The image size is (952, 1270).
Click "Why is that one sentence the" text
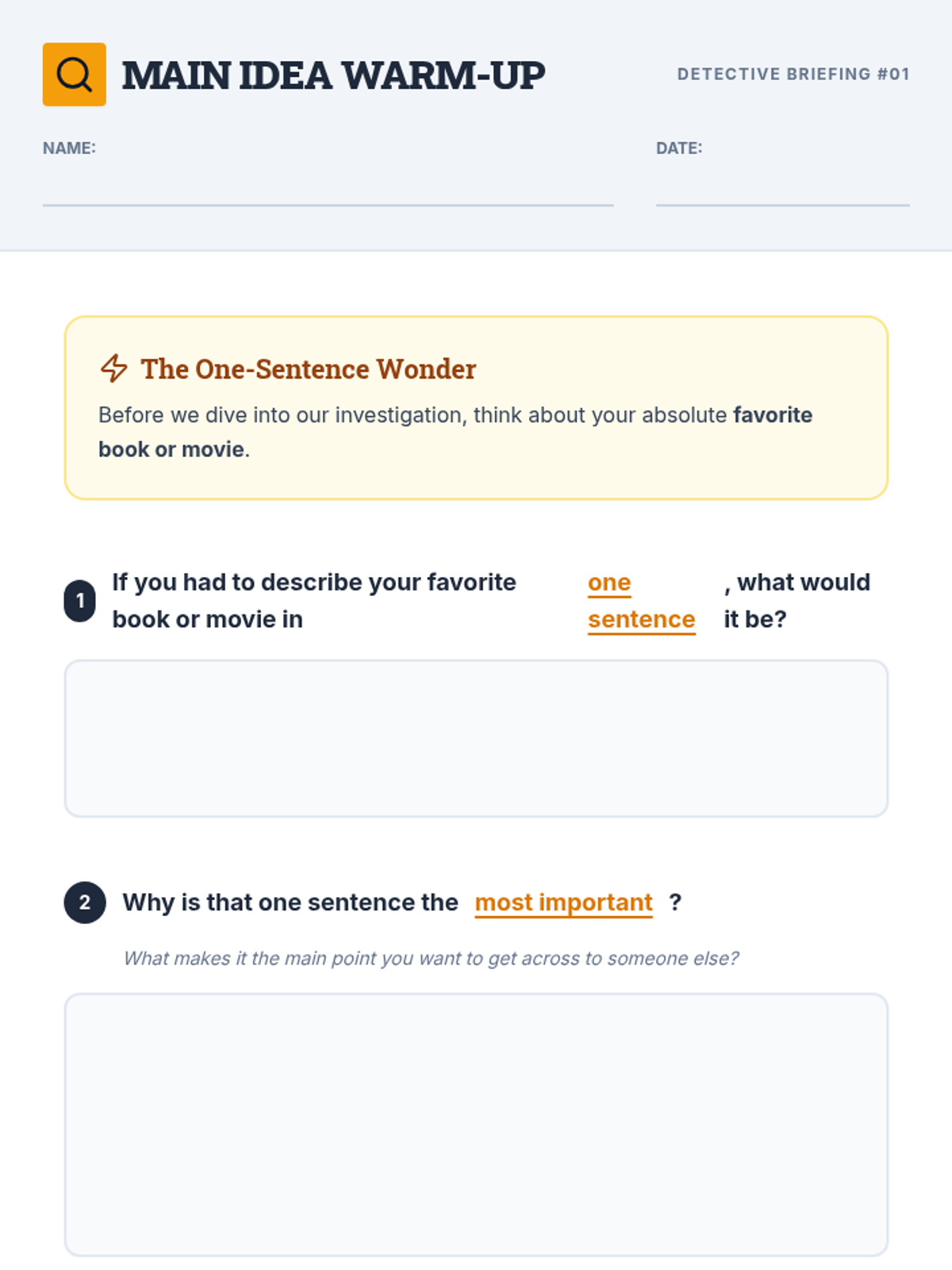[290, 902]
